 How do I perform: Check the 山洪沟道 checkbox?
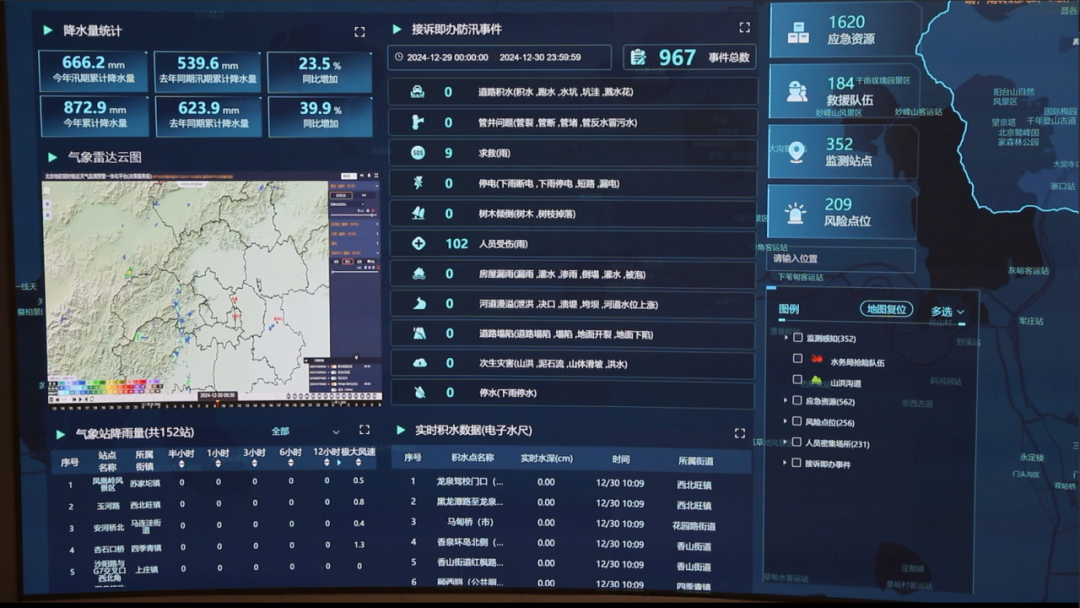(798, 379)
